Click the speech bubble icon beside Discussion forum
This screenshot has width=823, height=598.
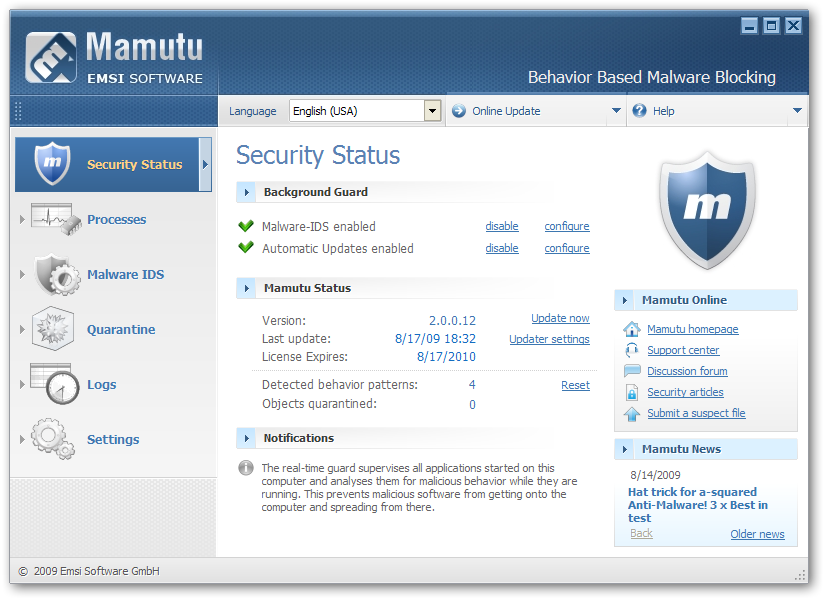[632, 371]
